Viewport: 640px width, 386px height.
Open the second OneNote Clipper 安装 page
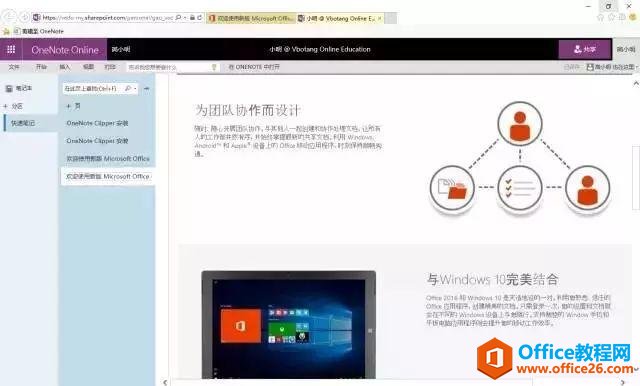(x=98, y=141)
